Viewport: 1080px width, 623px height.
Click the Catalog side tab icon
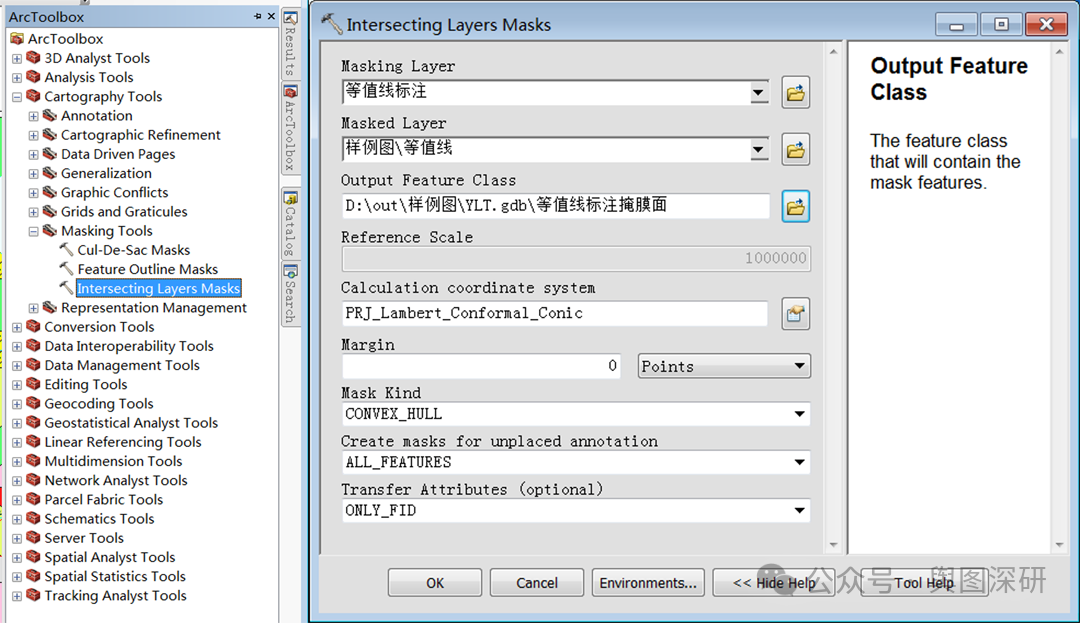point(291,198)
